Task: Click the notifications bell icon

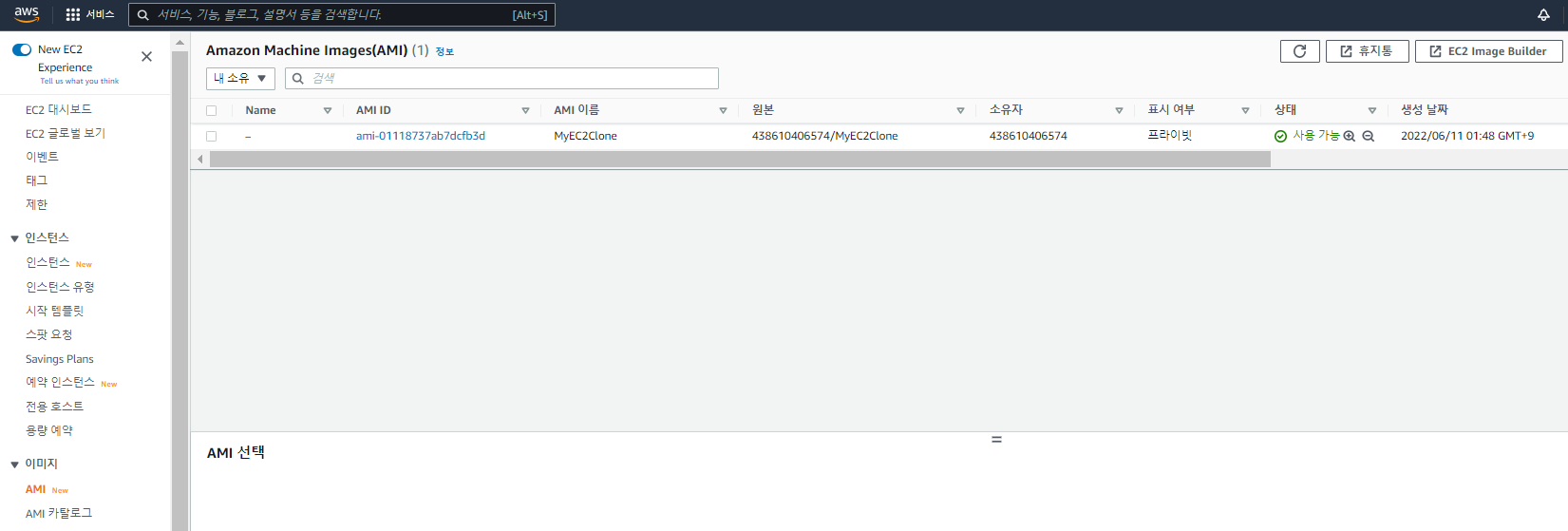Action: point(1543,14)
